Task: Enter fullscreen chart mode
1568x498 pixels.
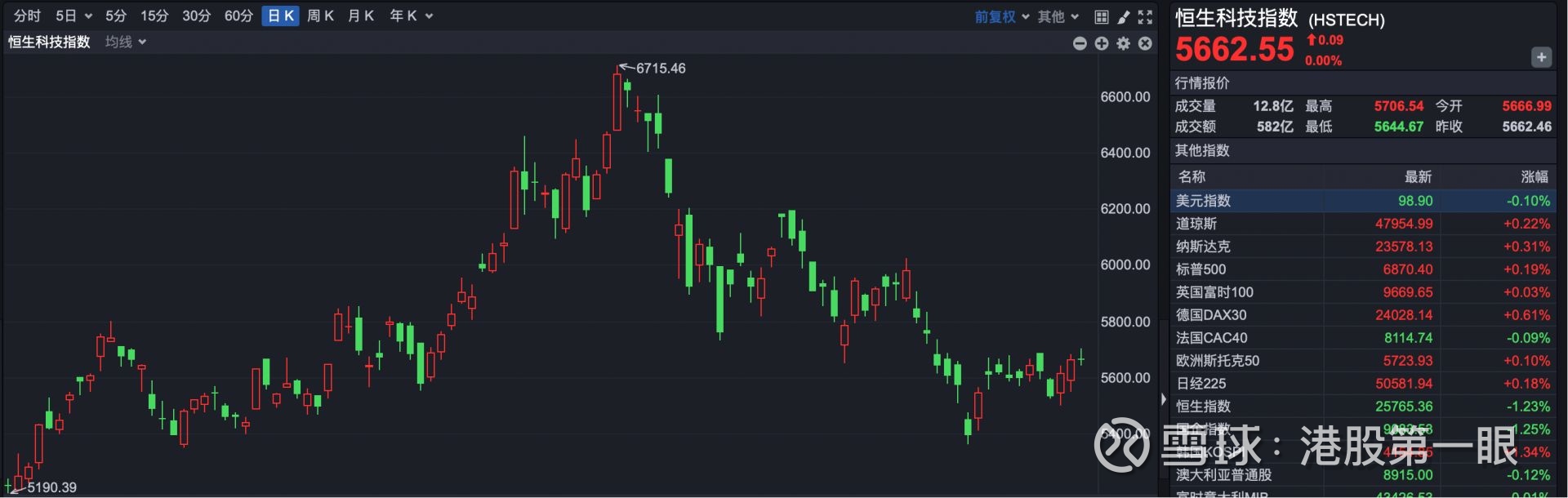Action: pos(1146,16)
